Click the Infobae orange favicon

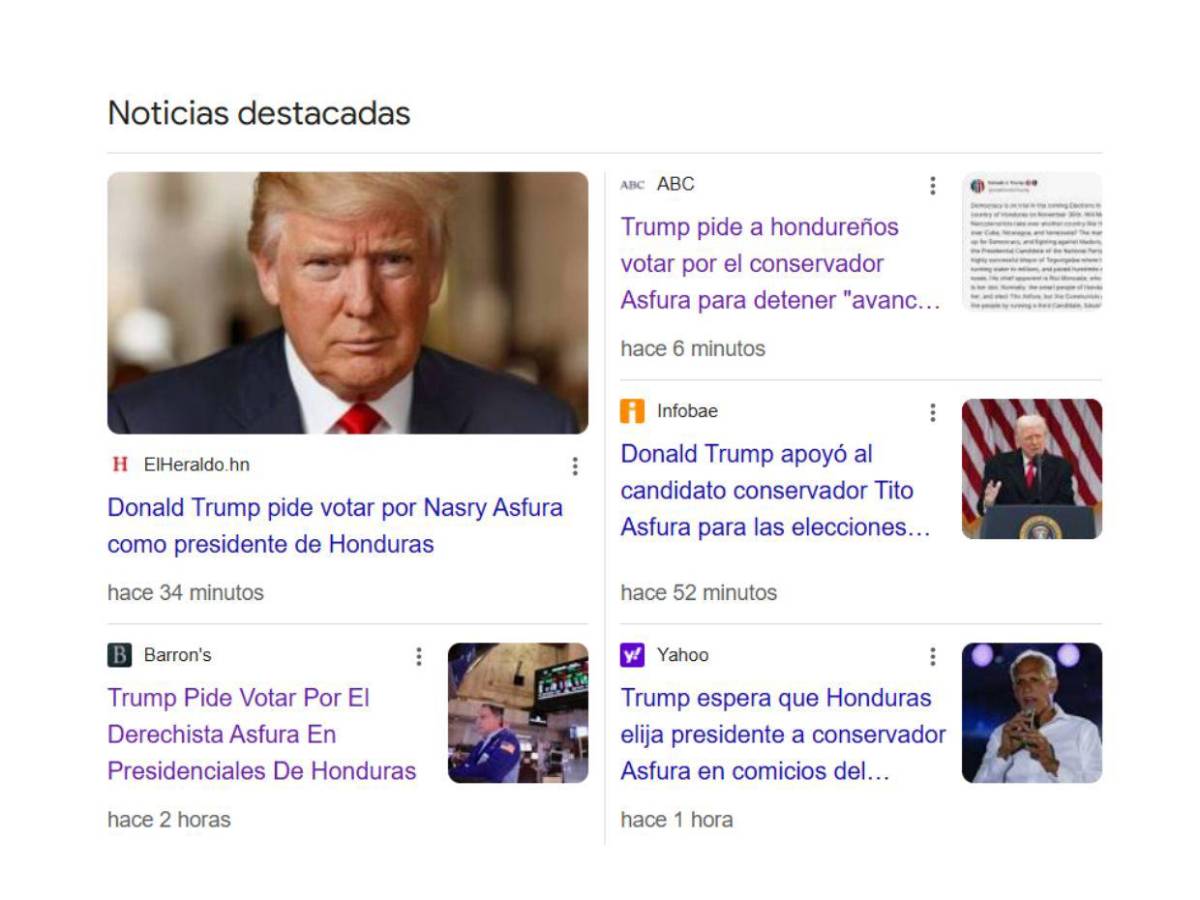point(631,411)
